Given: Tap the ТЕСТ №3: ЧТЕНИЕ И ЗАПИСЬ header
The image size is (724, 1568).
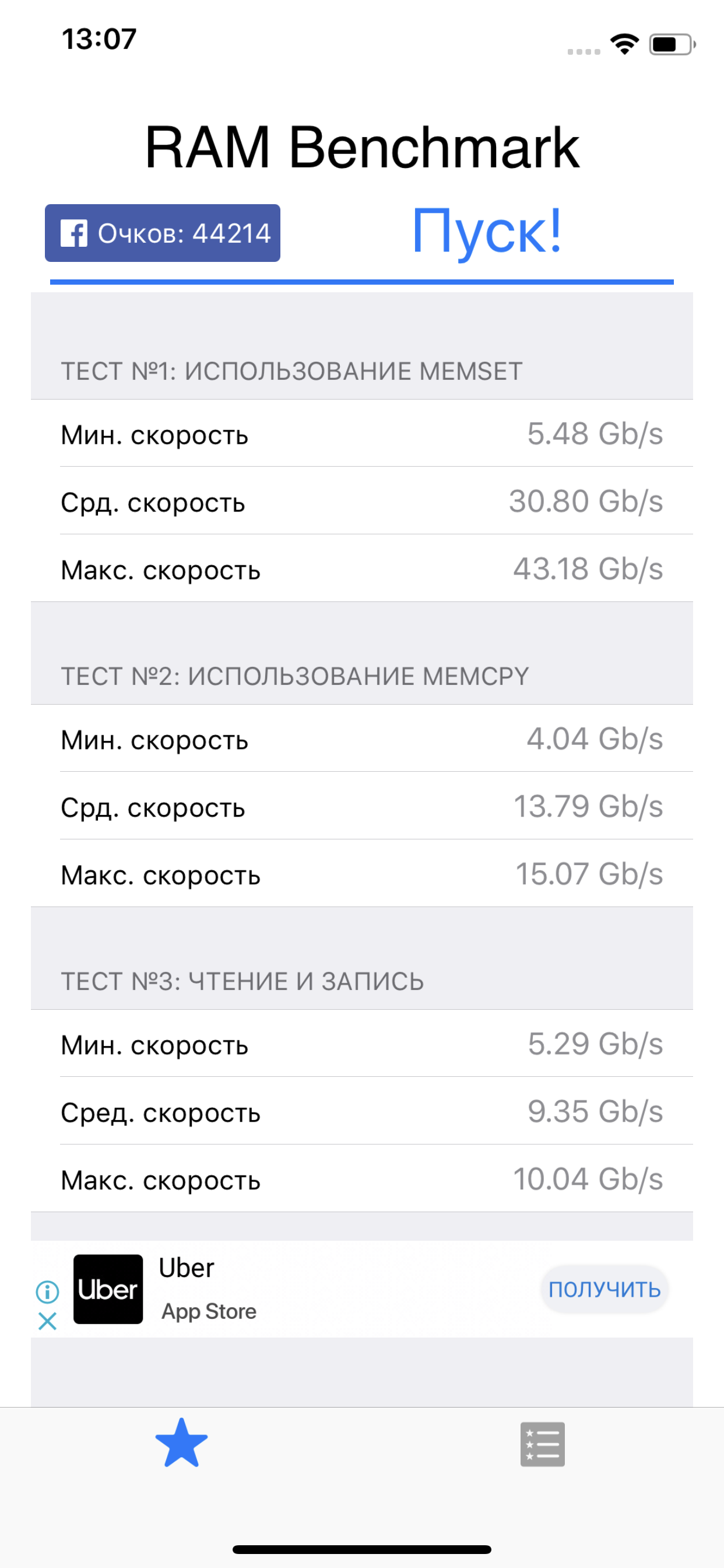Looking at the screenshot, I should tap(242, 981).
